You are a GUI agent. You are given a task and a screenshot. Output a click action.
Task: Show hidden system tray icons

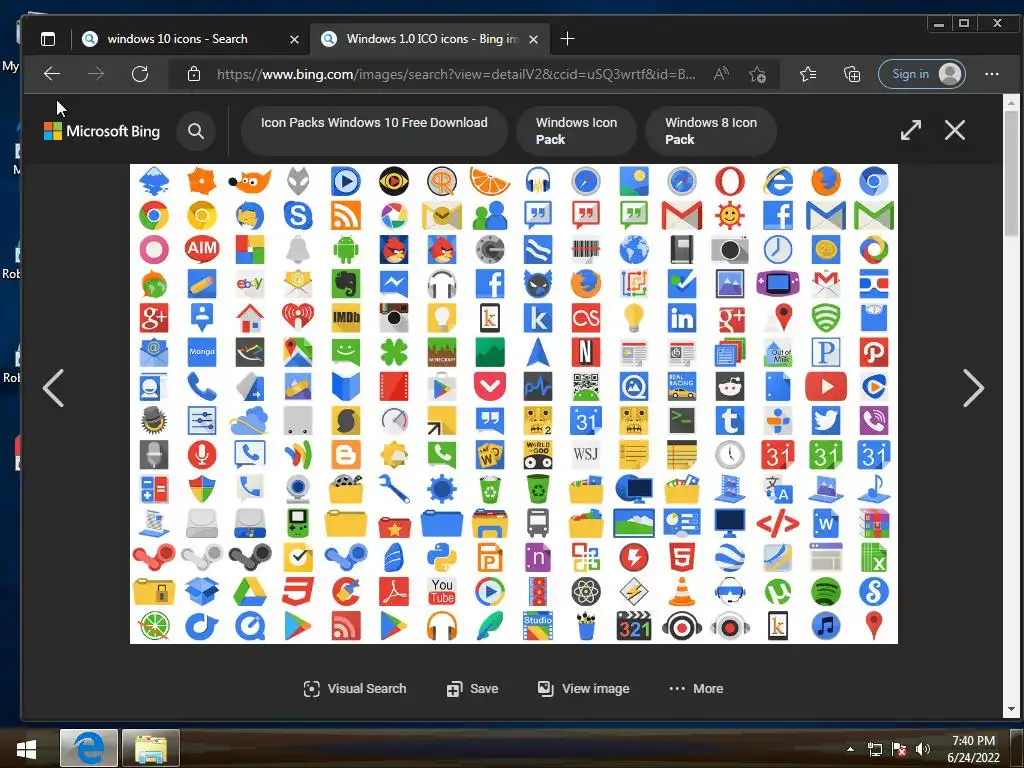click(x=850, y=749)
